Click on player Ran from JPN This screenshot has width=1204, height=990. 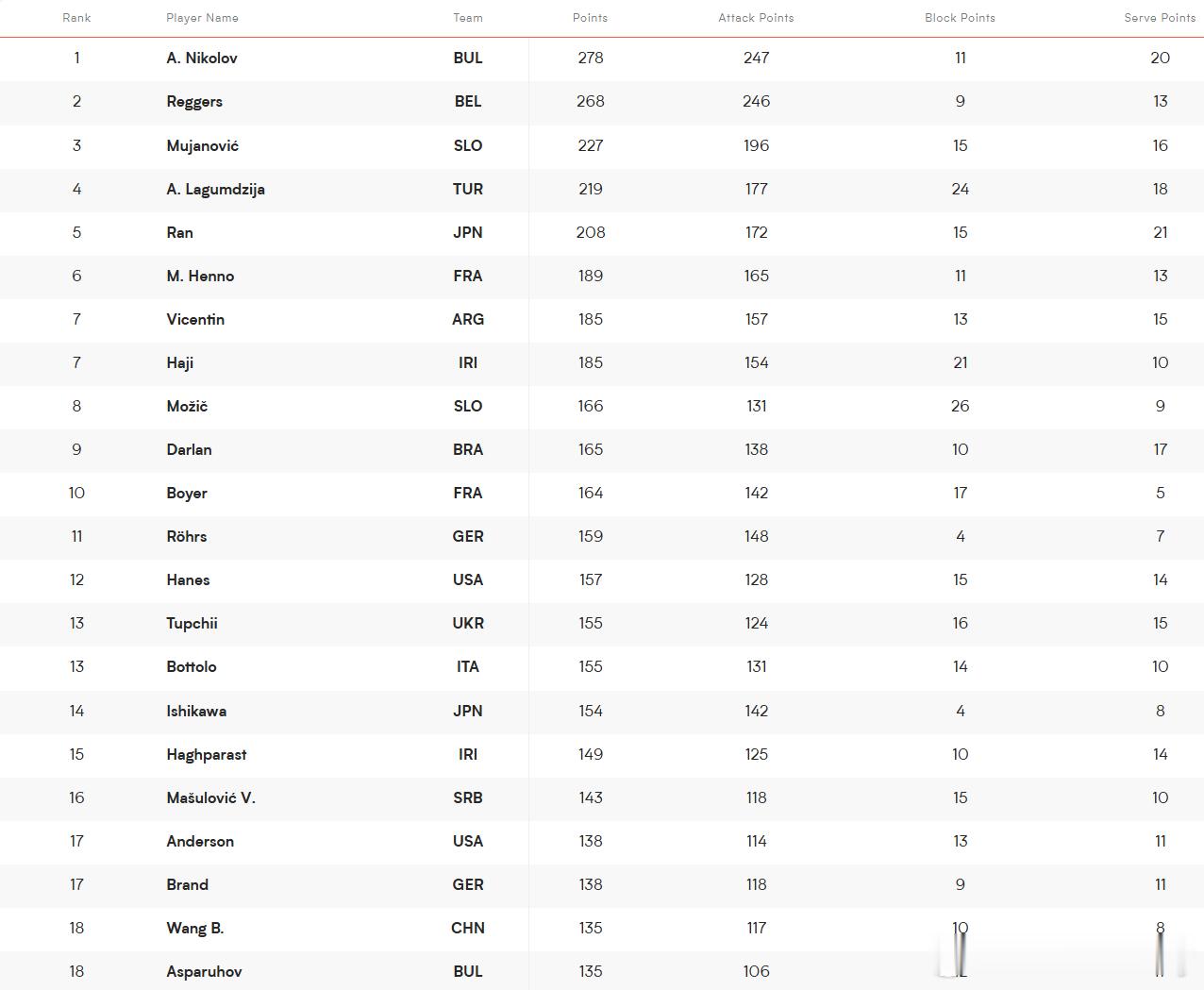point(179,232)
